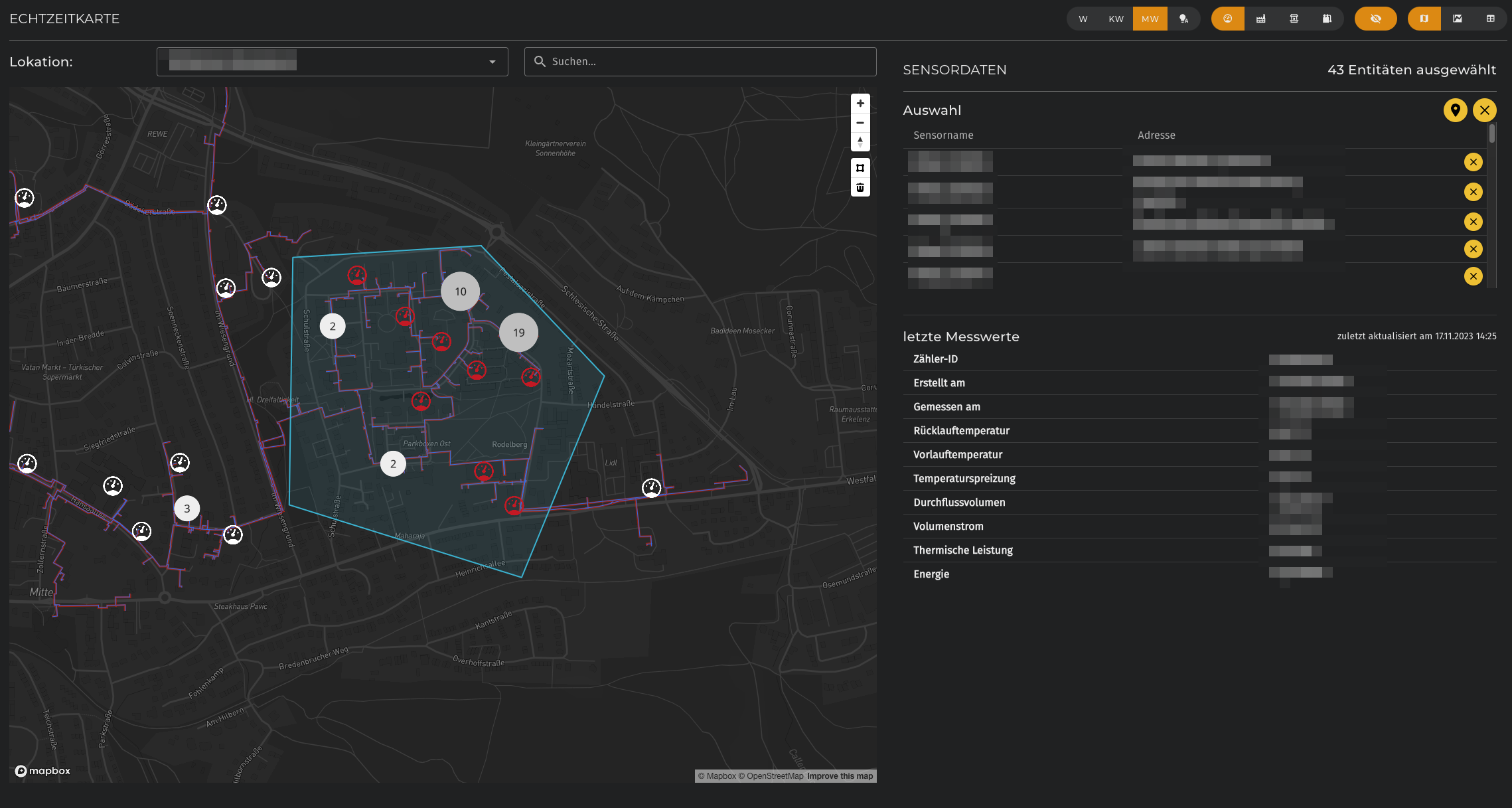Click the Suchen search field
This screenshot has width=1512, height=808.
pyautogui.click(x=700, y=62)
